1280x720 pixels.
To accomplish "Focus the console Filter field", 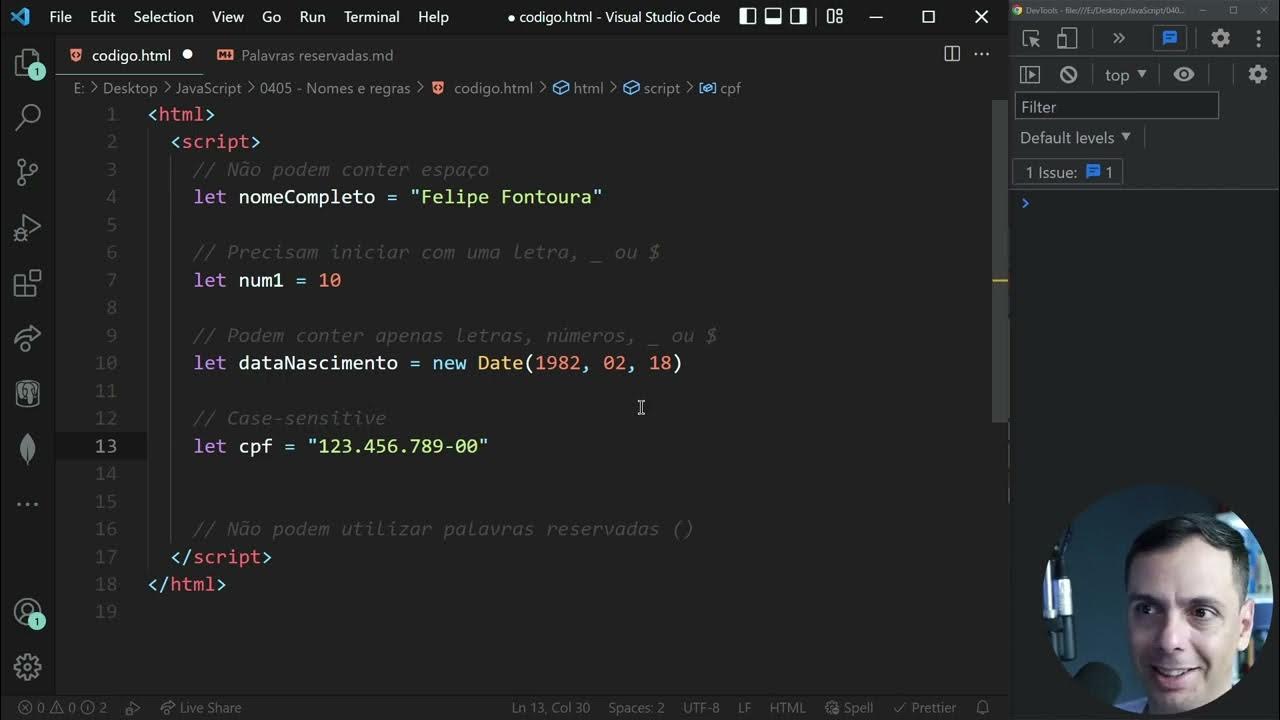I will (x=1117, y=106).
